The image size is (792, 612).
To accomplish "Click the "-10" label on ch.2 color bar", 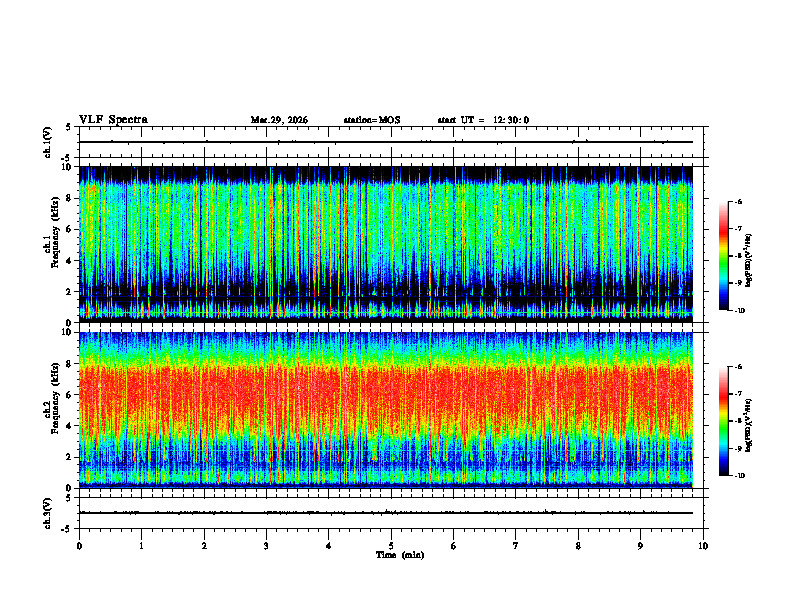I will tap(740, 476).
